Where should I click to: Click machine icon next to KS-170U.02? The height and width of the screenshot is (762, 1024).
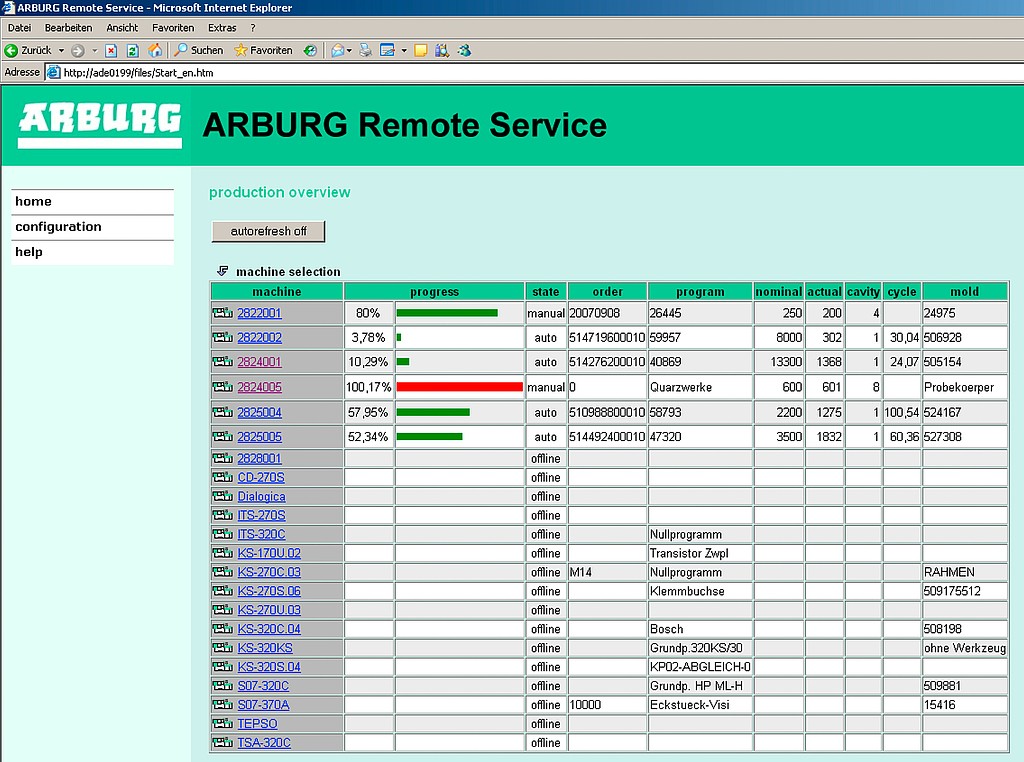pos(223,553)
